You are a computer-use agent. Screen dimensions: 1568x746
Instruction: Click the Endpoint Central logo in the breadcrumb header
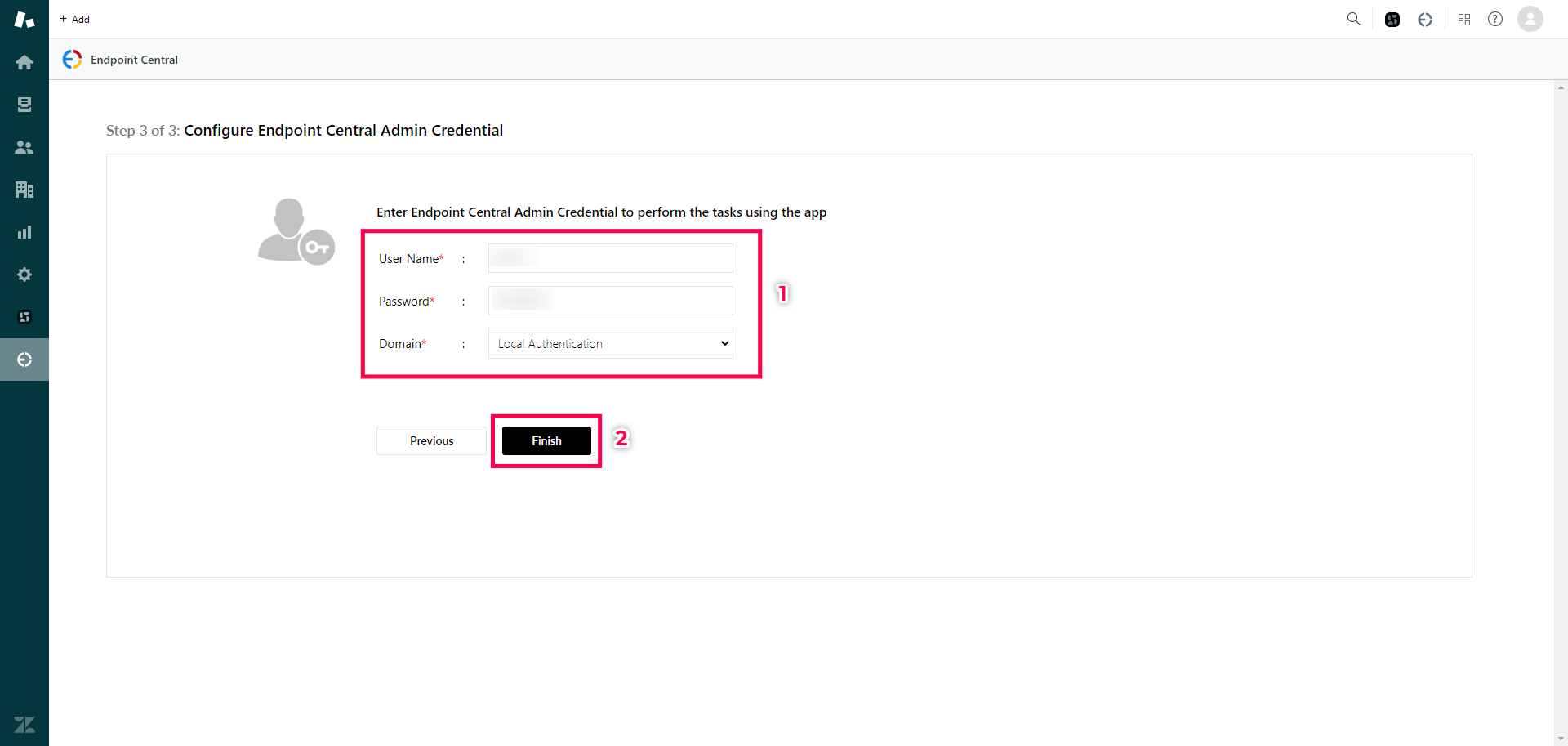(72, 59)
